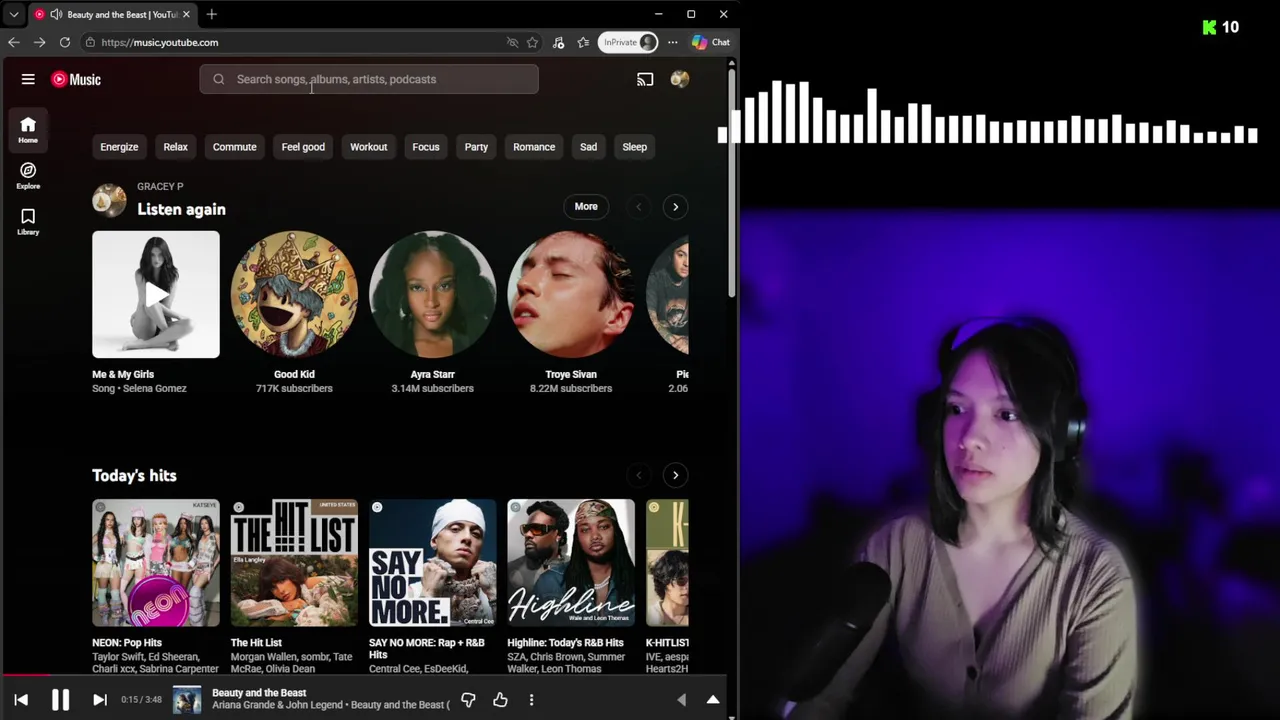Select the Party mood chip

tap(476, 147)
